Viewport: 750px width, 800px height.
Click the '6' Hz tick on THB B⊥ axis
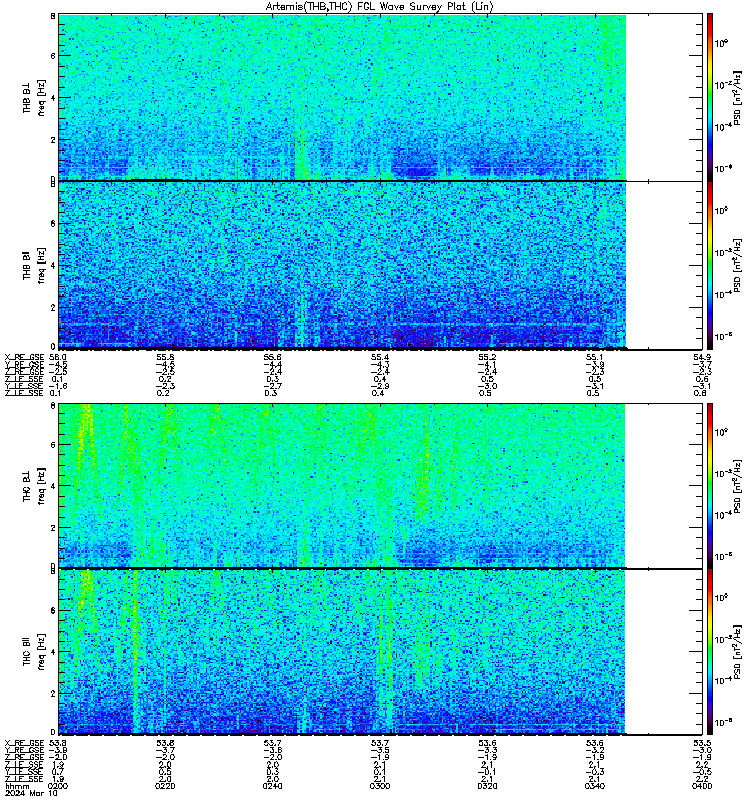[53, 56]
